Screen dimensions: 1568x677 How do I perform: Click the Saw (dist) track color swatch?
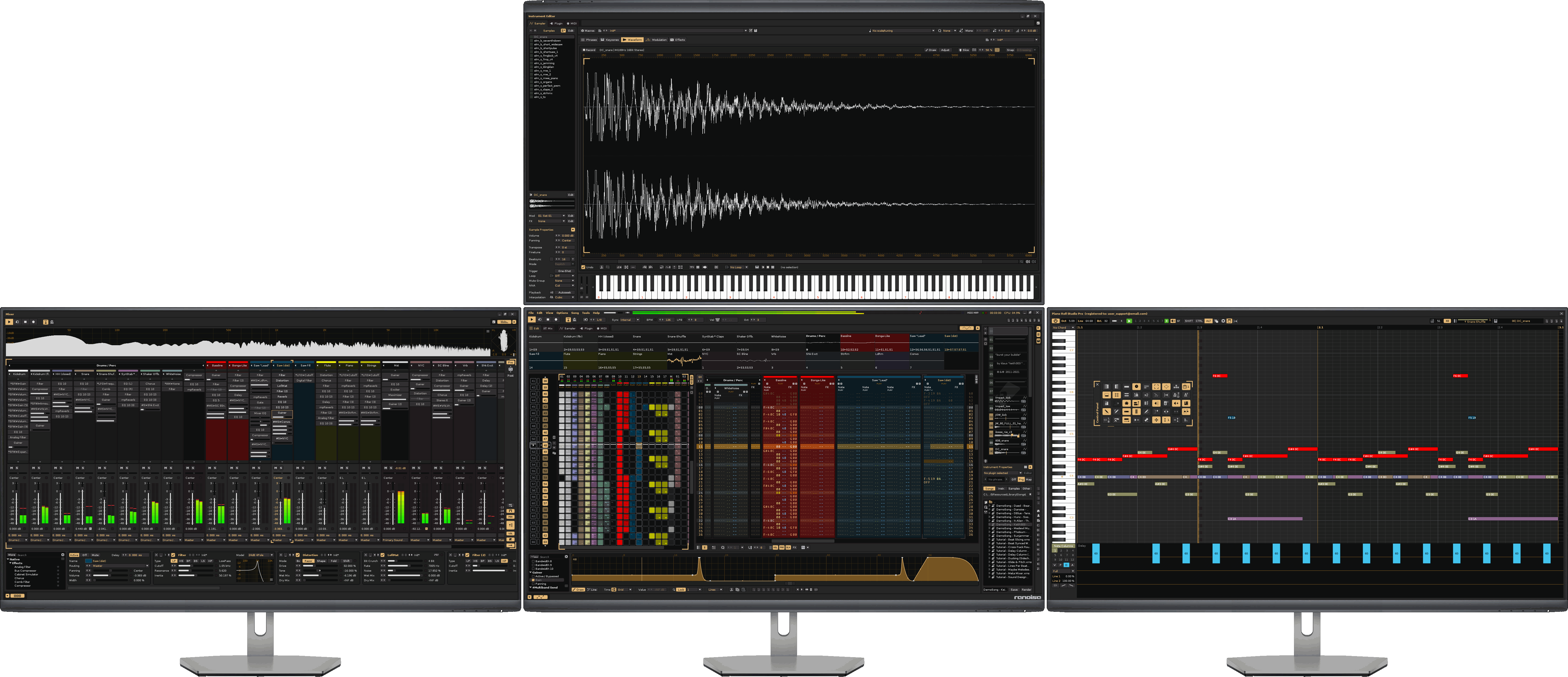(x=88, y=561)
